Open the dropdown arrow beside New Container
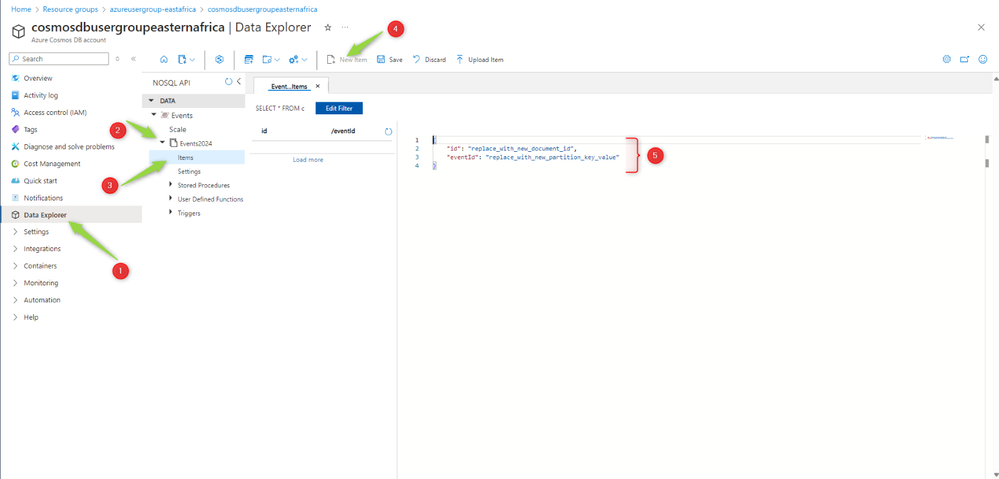The height and width of the screenshot is (479, 999). pos(192,60)
